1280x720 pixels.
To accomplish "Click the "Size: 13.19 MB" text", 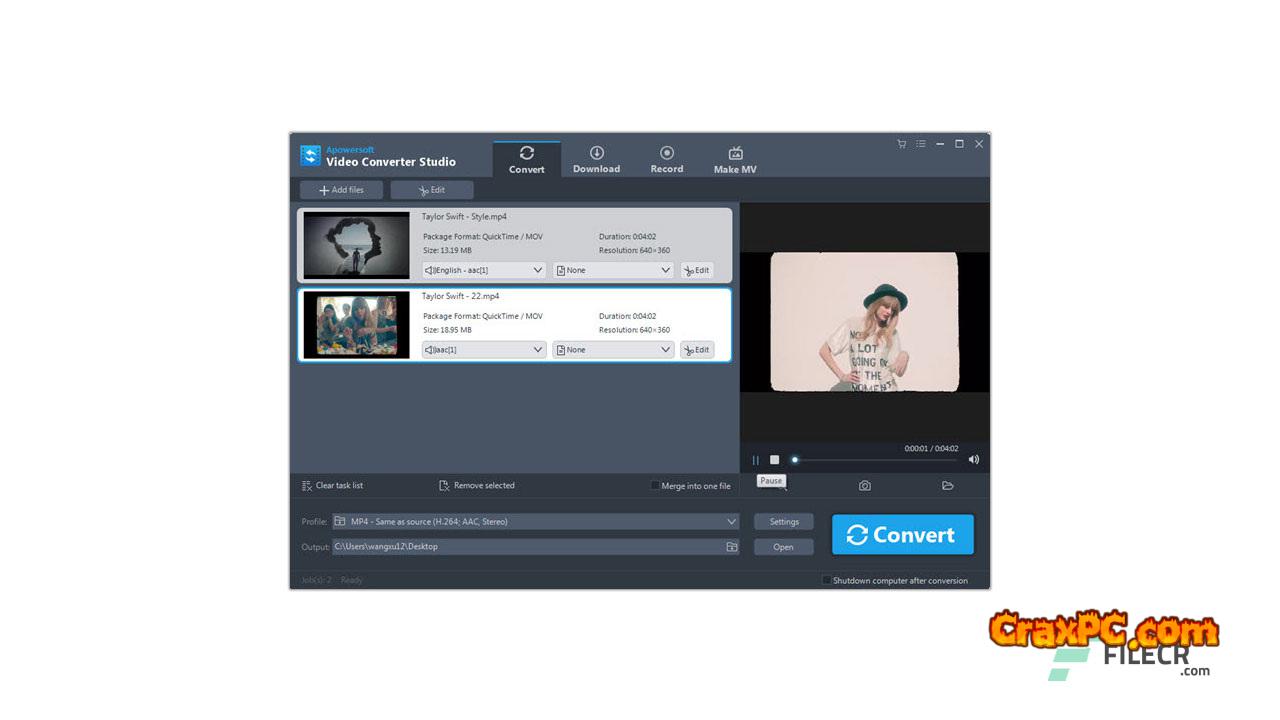I will click(x=447, y=250).
